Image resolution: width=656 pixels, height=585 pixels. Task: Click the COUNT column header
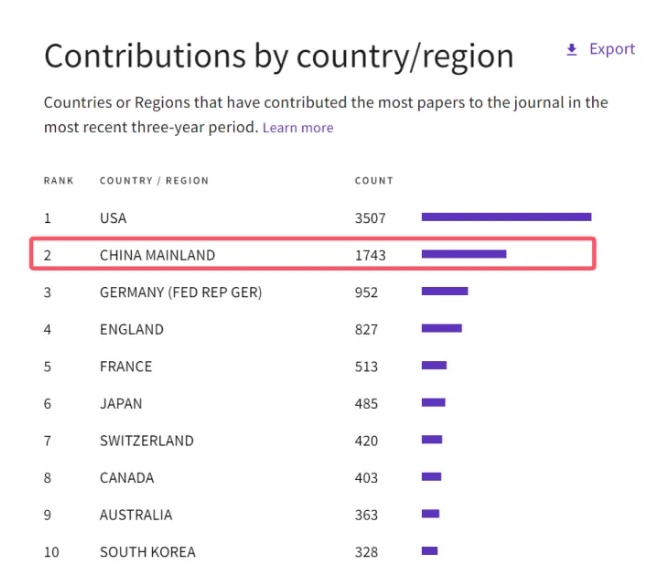click(374, 181)
